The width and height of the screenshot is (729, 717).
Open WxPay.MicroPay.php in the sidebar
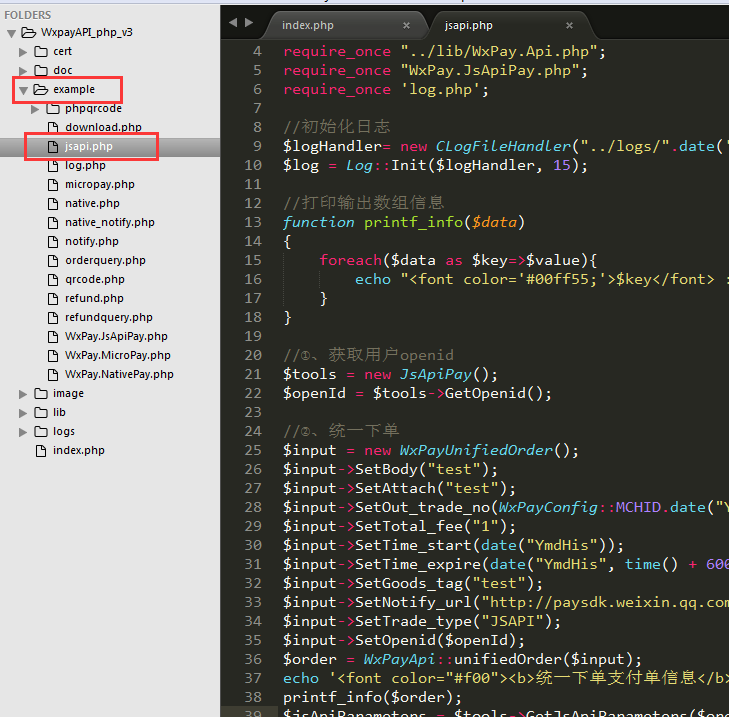pyautogui.click(x=118, y=356)
